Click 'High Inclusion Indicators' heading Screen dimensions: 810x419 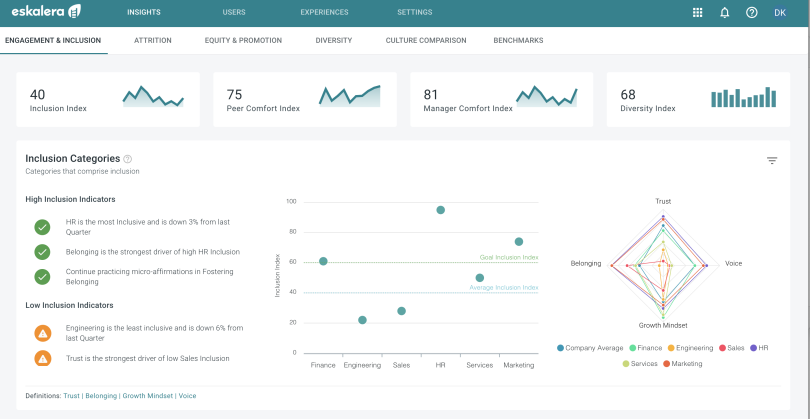coord(70,199)
